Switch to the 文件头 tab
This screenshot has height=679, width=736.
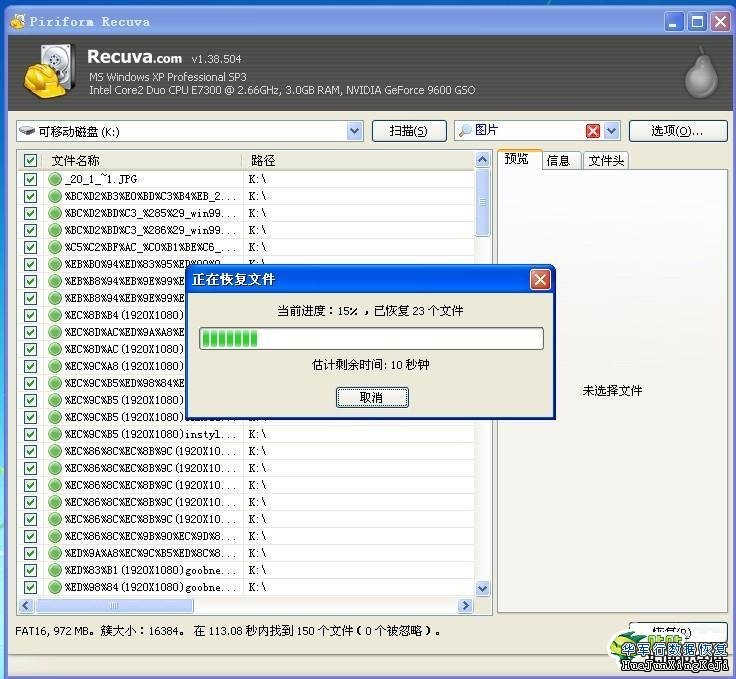pos(606,160)
